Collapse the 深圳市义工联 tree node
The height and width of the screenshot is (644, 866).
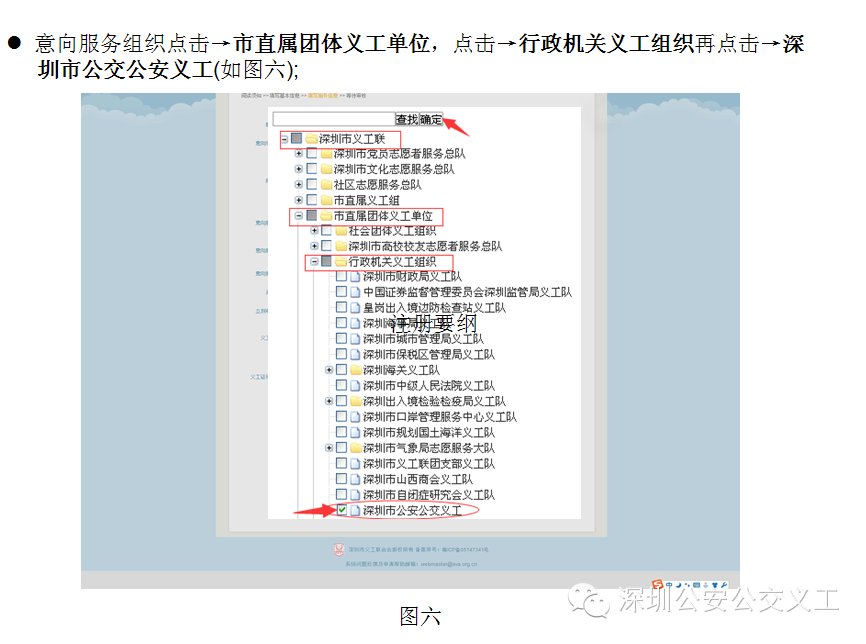point(284,137)
